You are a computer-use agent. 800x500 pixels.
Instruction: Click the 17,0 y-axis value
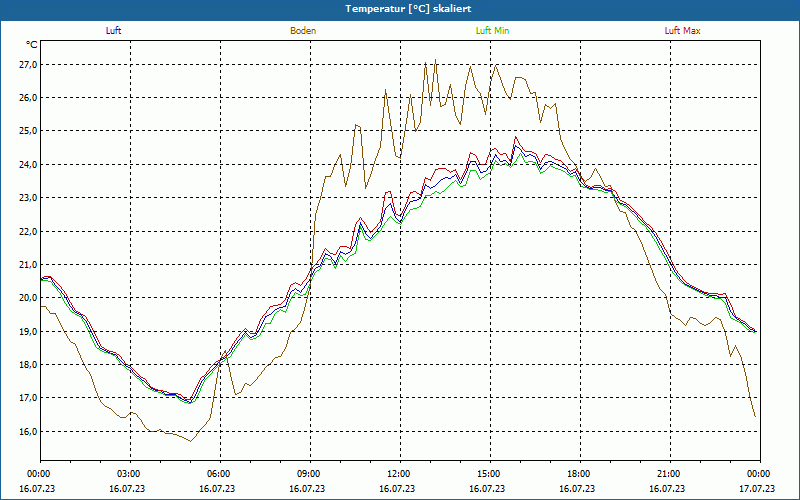pos(28,398)
